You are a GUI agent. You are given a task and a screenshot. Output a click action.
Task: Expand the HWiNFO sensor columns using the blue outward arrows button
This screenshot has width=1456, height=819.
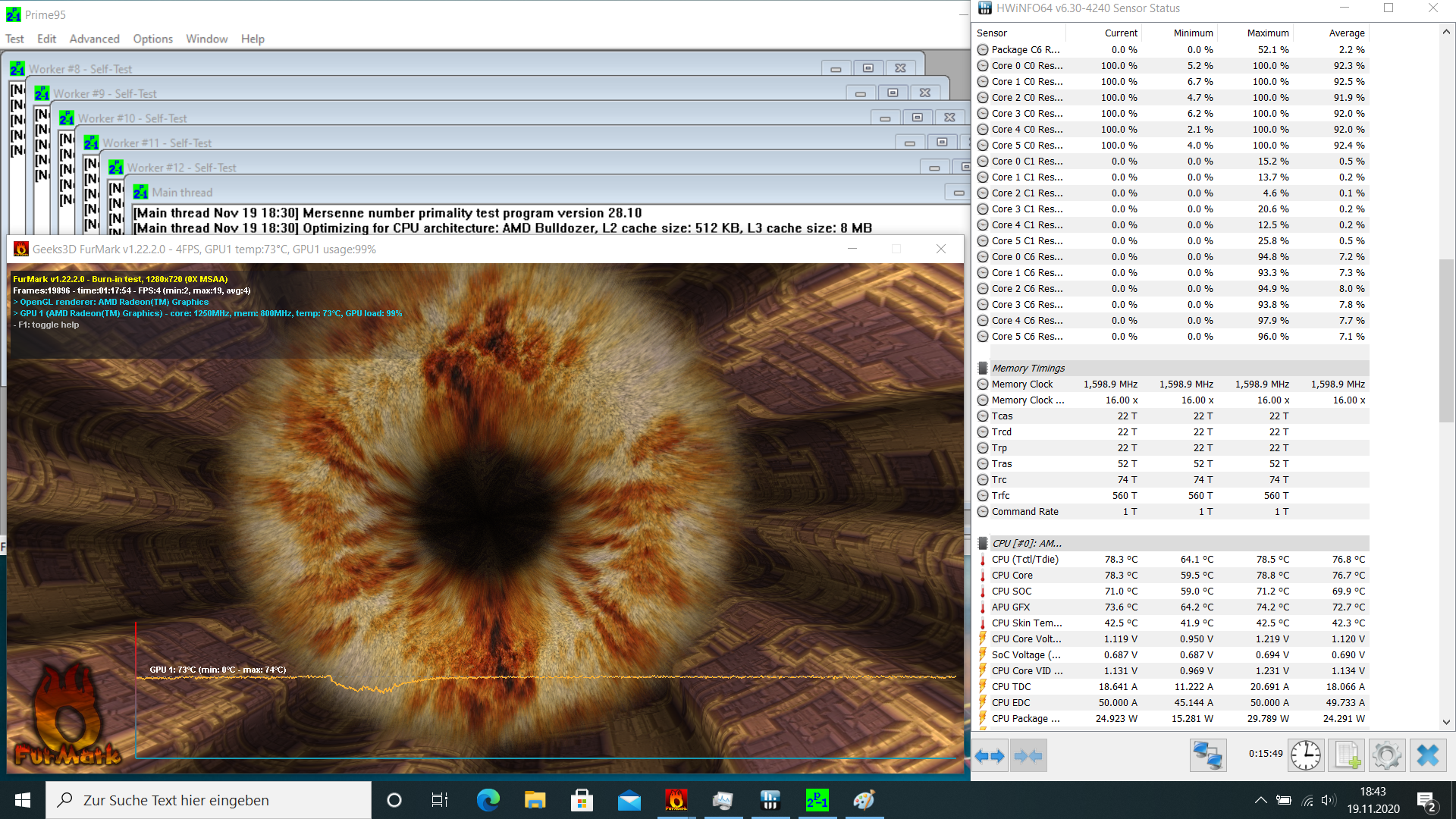coord(990,756)
